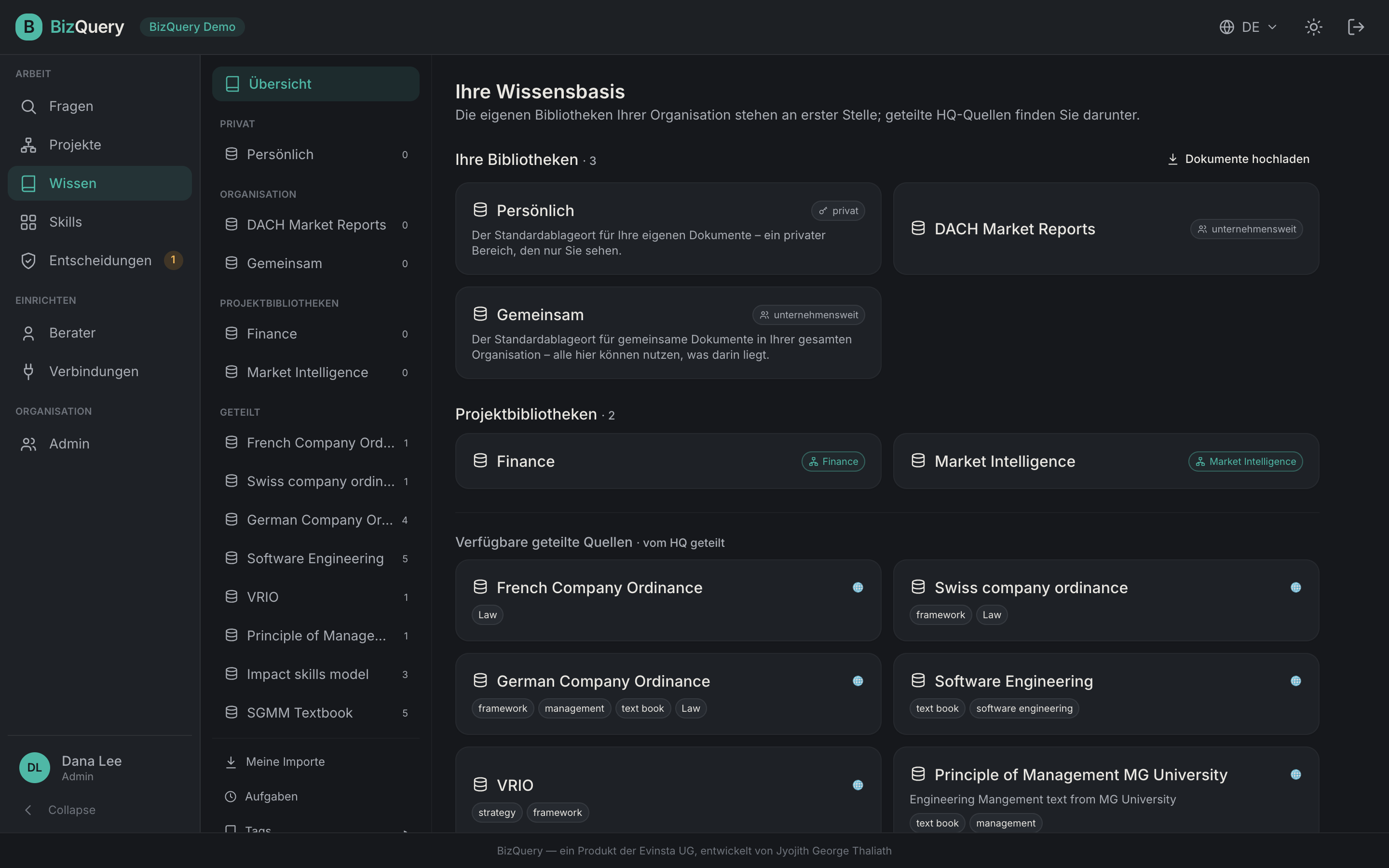Click the privat badge on Persönlich card
1389x868 pixels.
click(838, 211)
